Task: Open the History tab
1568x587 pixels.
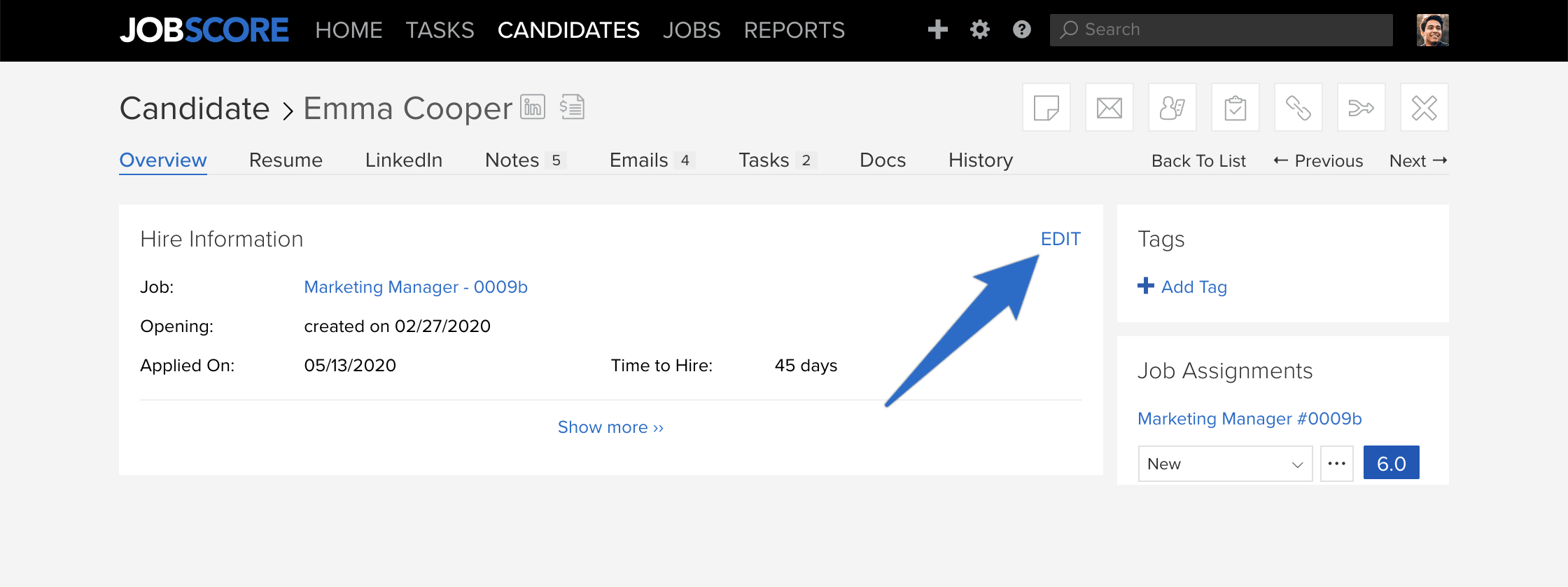Action: (x=981, y=160)
